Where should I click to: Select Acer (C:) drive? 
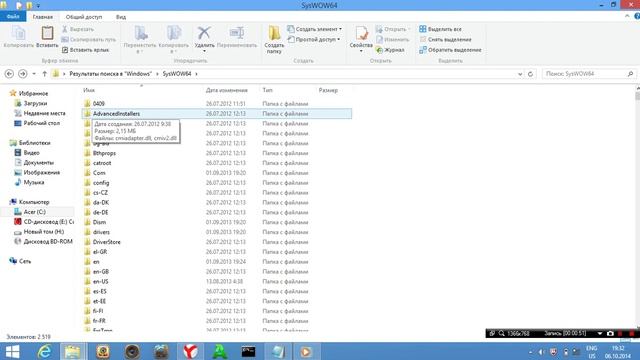[34, 212]
